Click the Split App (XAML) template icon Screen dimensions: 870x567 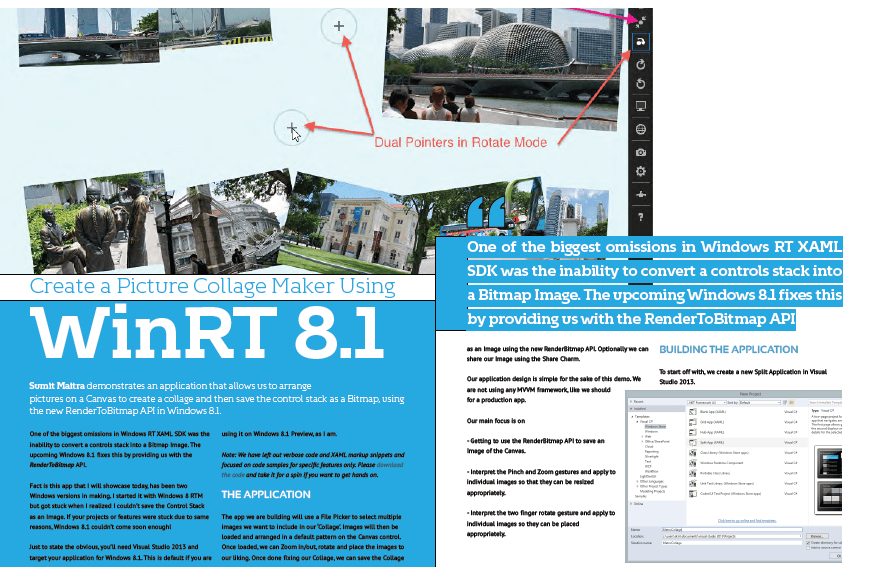(x=693, y=443)
